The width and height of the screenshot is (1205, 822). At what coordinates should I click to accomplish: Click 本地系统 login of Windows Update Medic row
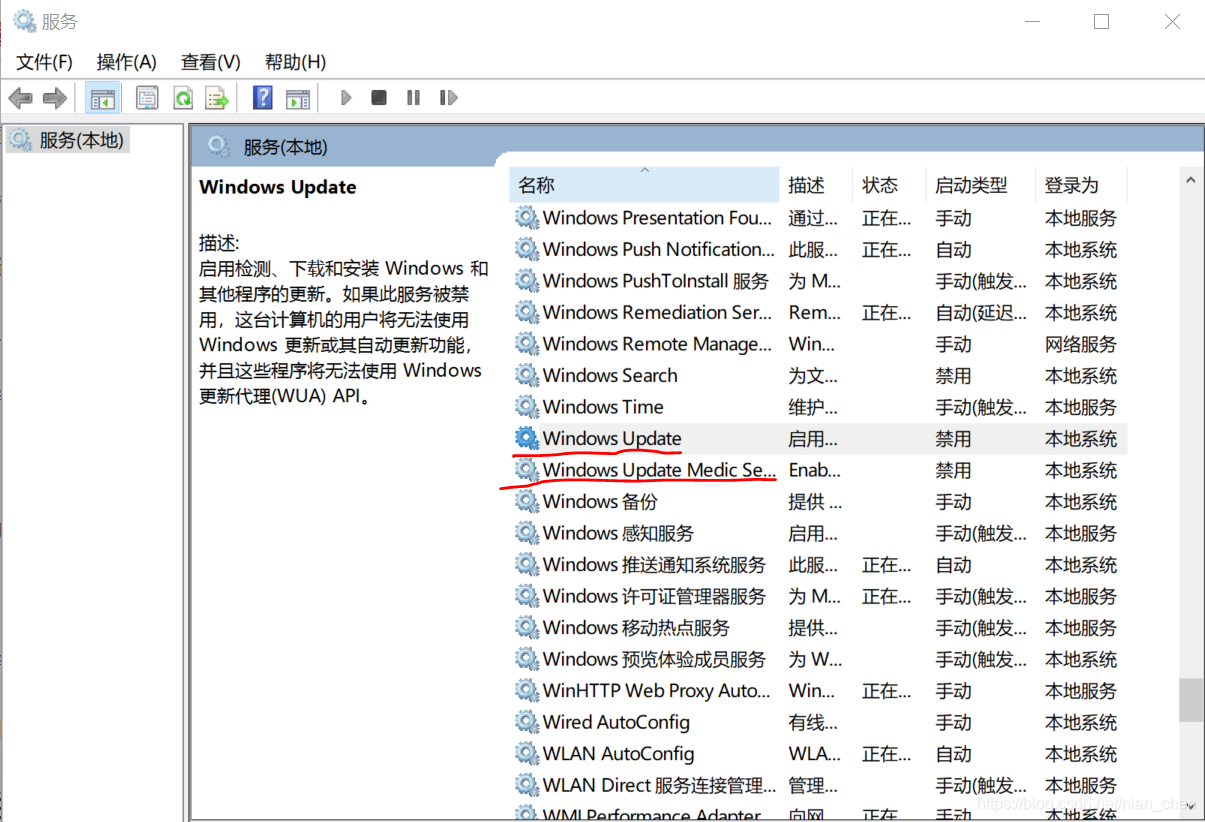point(1081,470)
